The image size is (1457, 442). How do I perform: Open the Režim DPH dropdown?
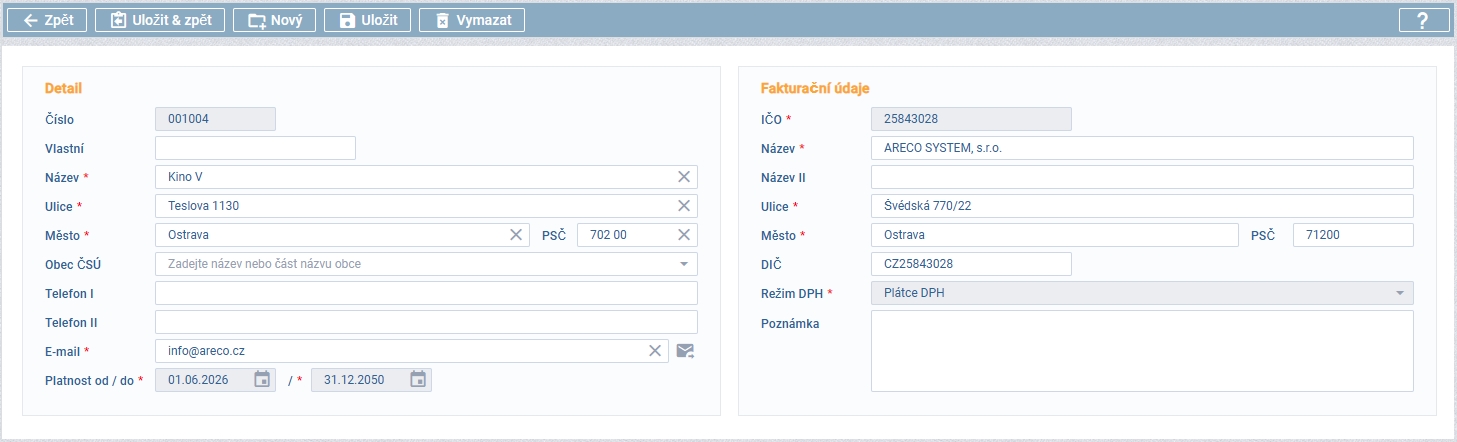point(1400,293)
